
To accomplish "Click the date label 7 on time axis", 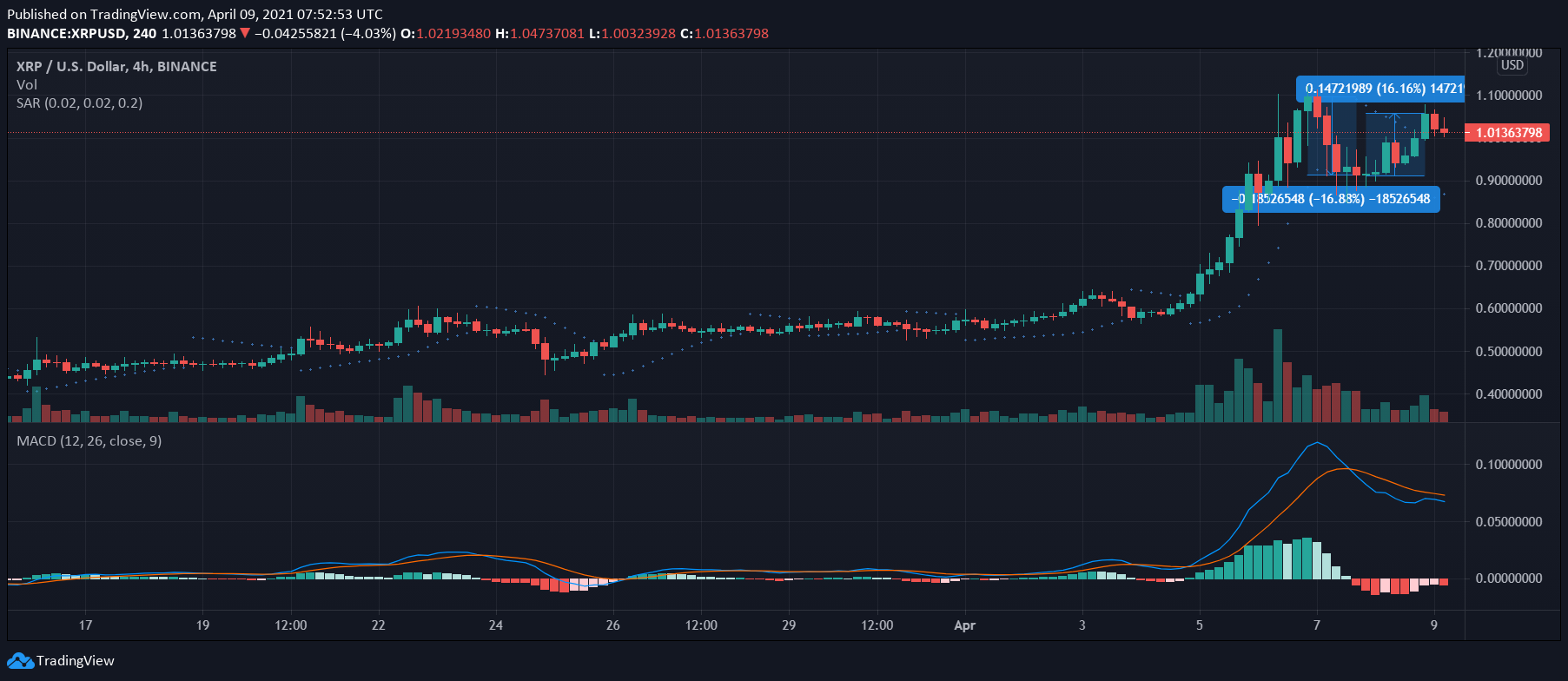I will tap(1317, 625).
